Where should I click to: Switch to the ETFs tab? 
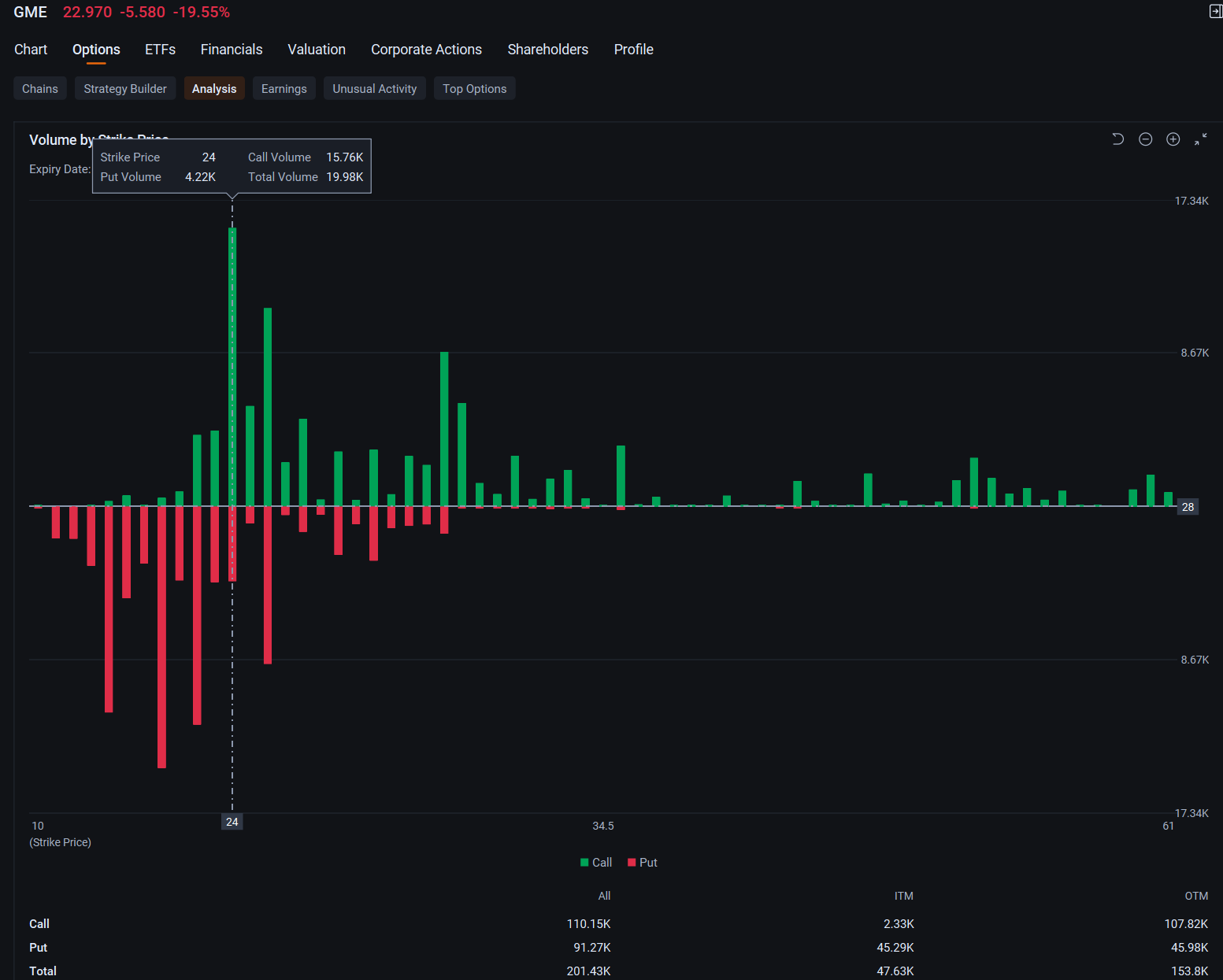click(161, 50)
